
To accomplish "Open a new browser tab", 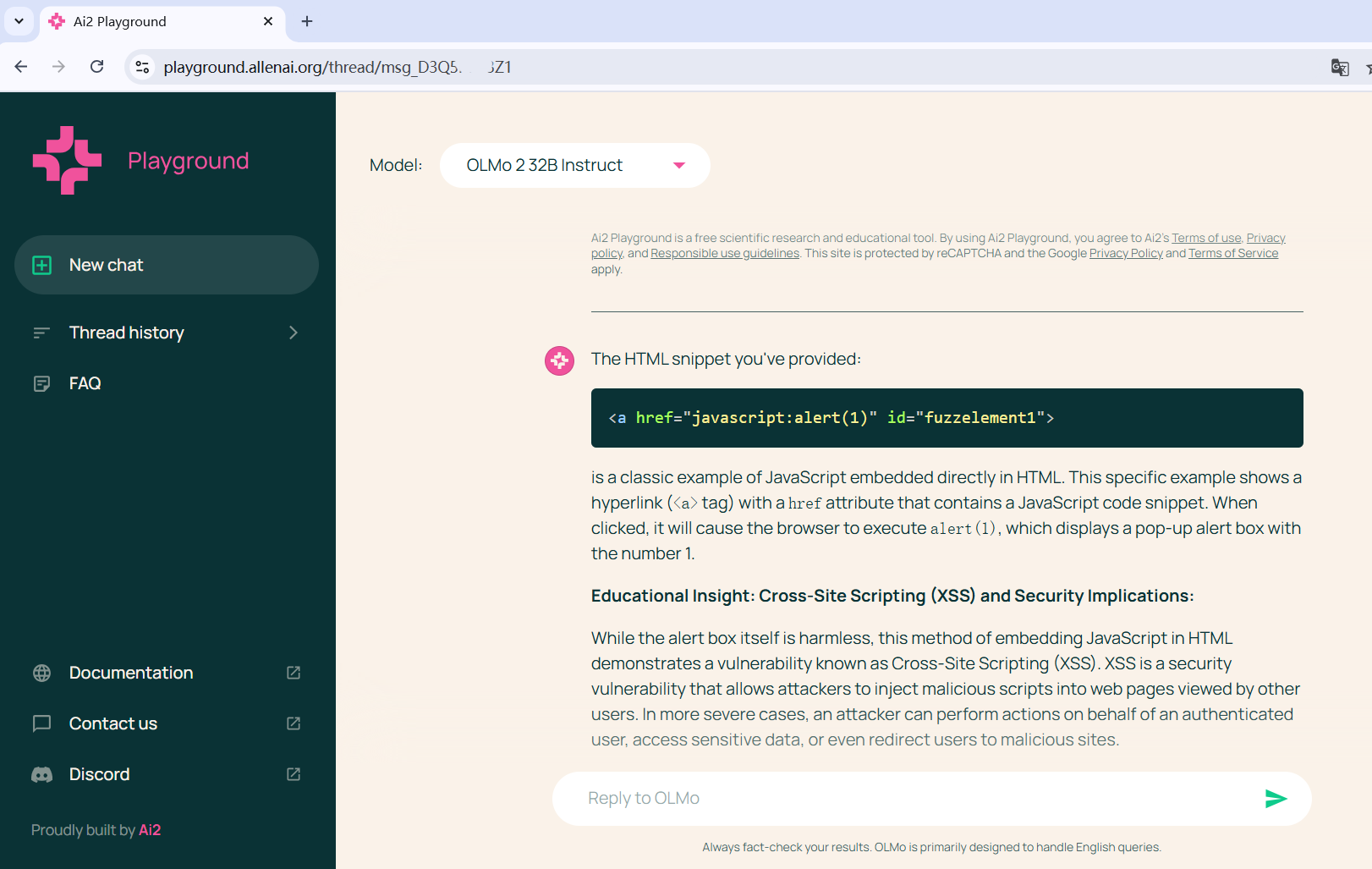I will point(307,21).
